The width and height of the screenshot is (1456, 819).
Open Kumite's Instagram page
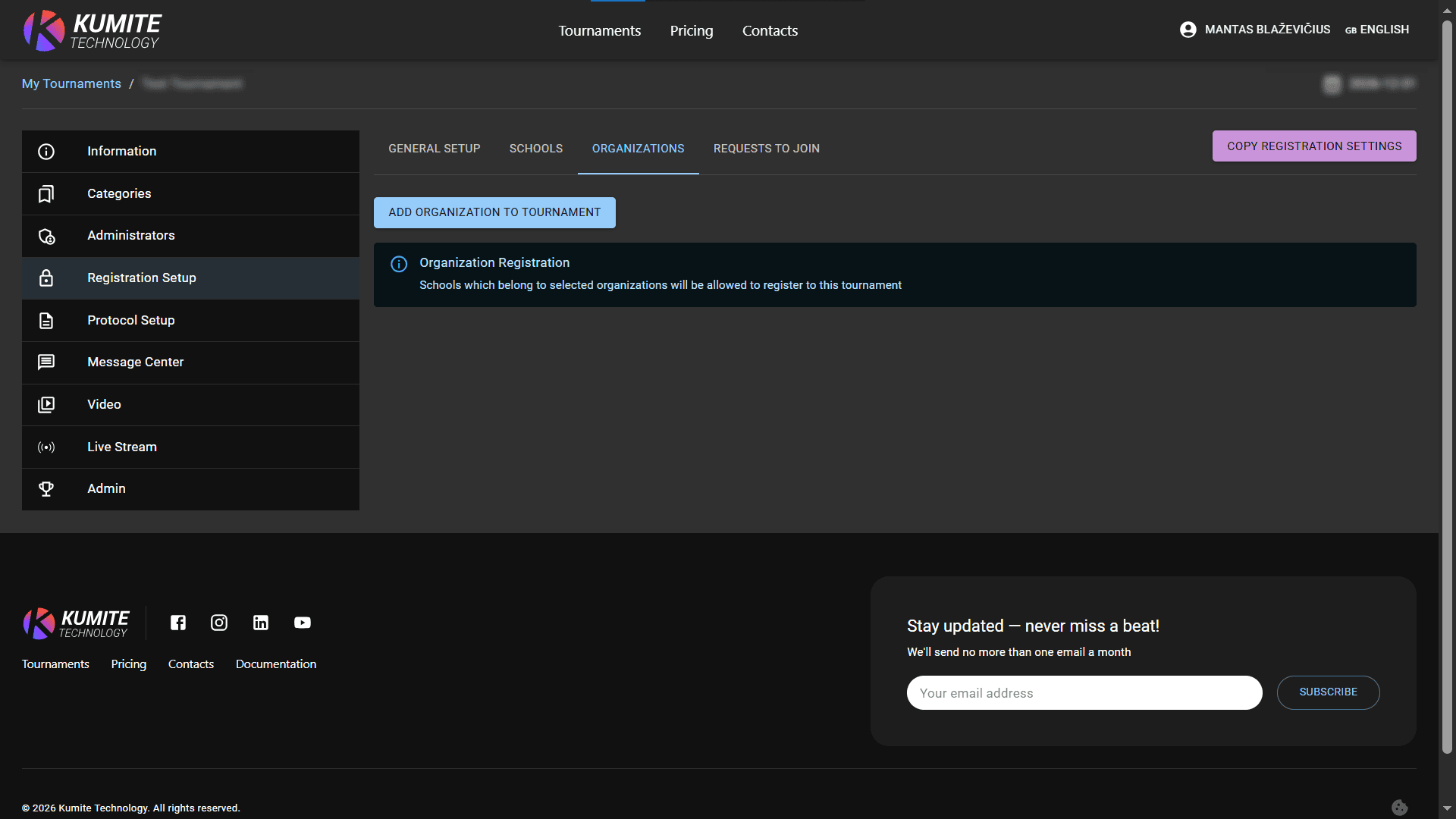[x=219, y=623]
